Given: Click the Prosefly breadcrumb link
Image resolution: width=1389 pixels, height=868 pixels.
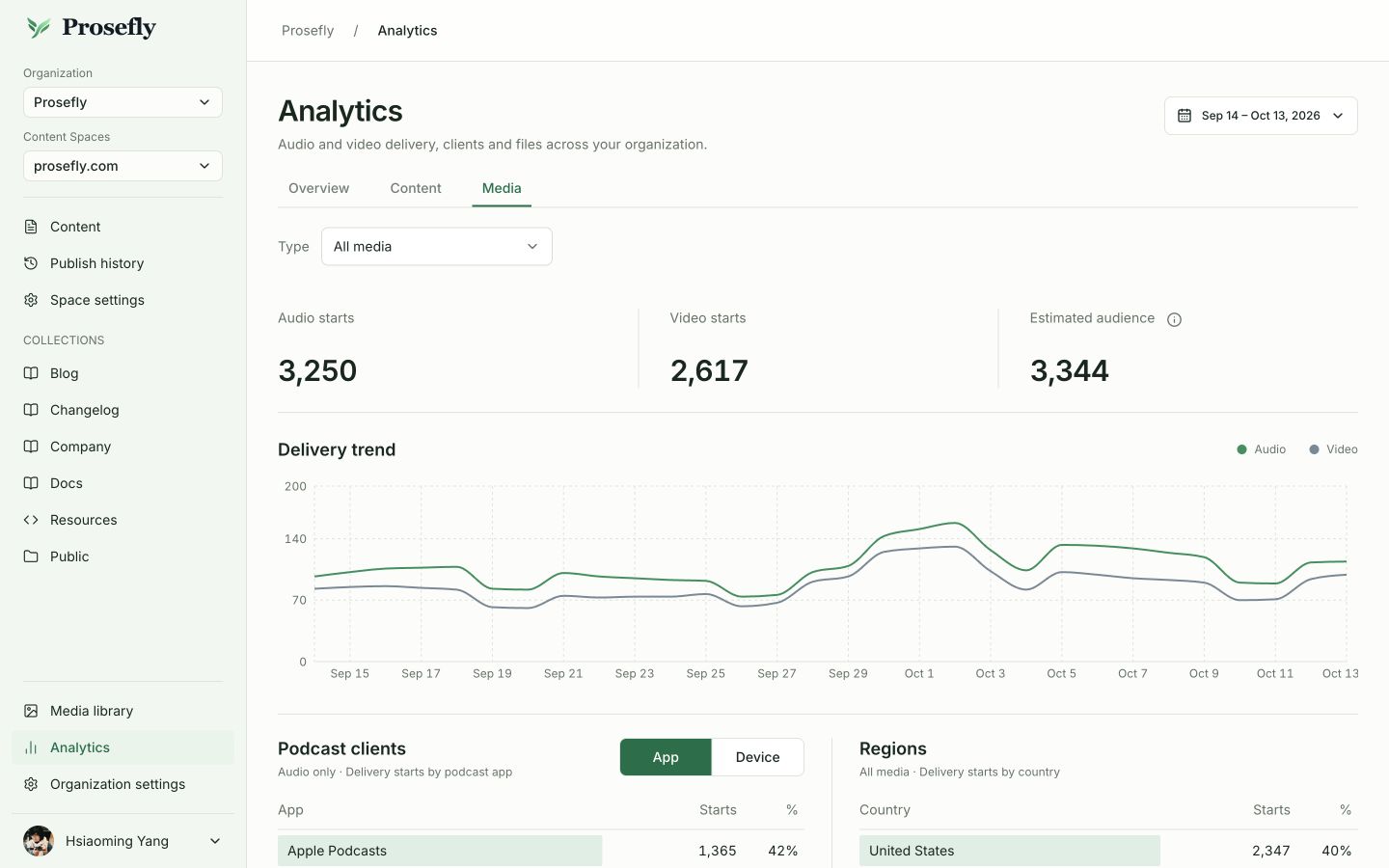Looking at the screenshot, I should click(x=308, y=31).
